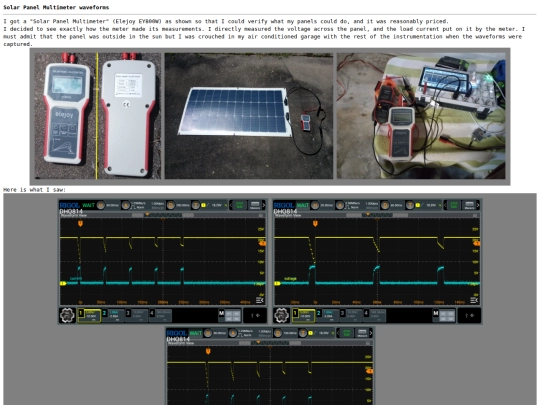Click orange trigger position marker in 'voltage' waveform

(x=315, y=224)
